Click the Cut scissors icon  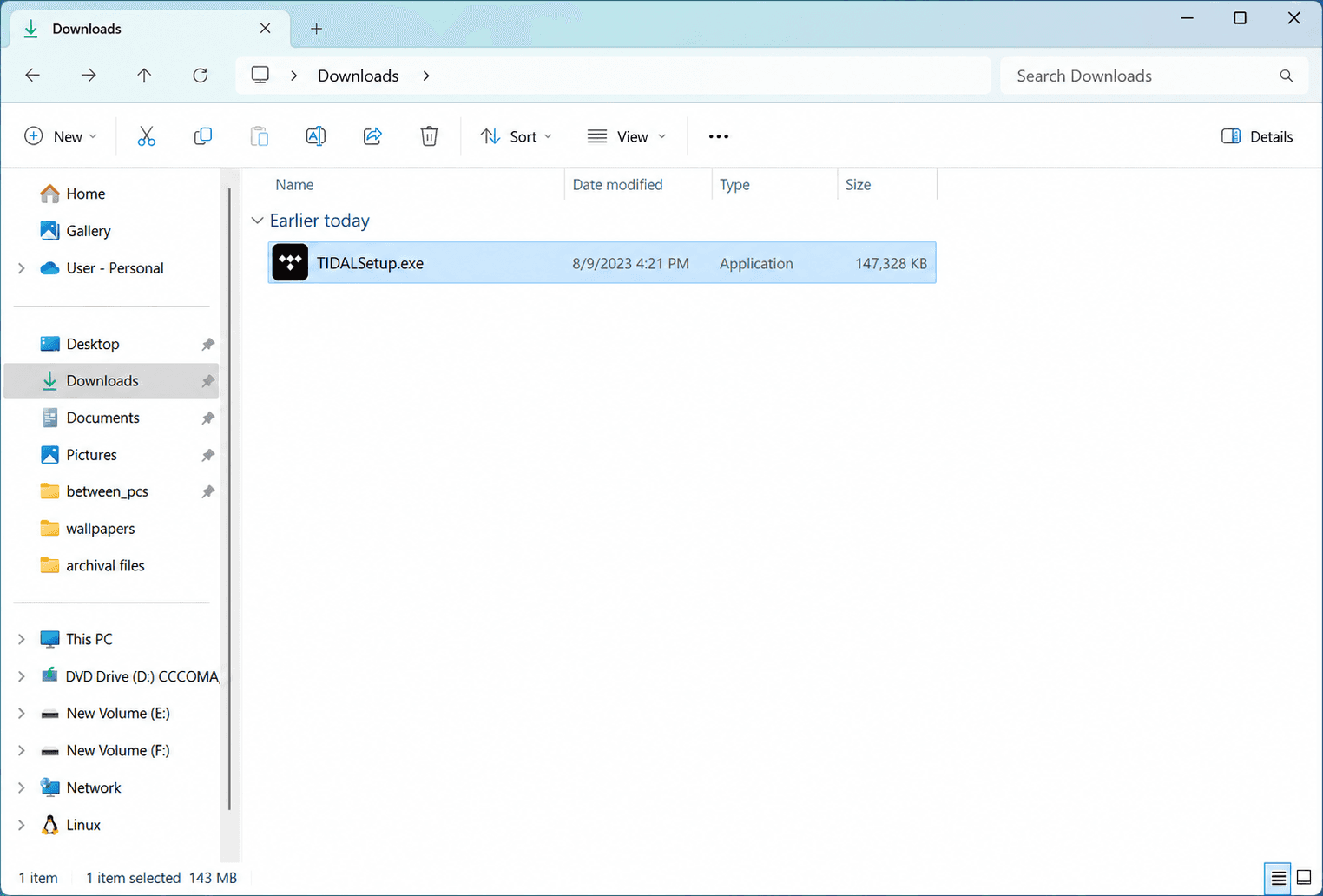pyautogui.click(x=146, y=136)
